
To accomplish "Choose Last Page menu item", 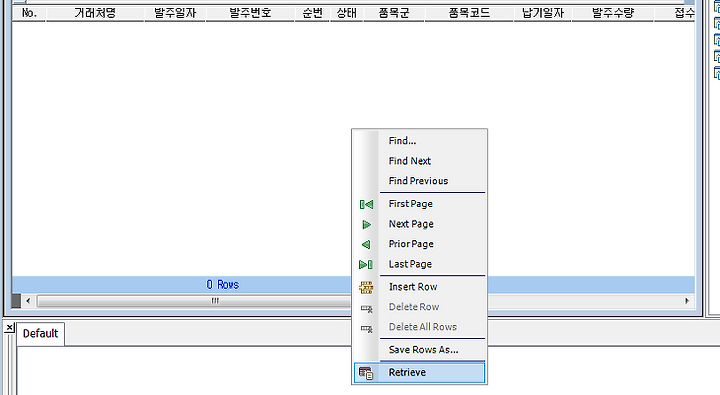I will tap(419, 264).
